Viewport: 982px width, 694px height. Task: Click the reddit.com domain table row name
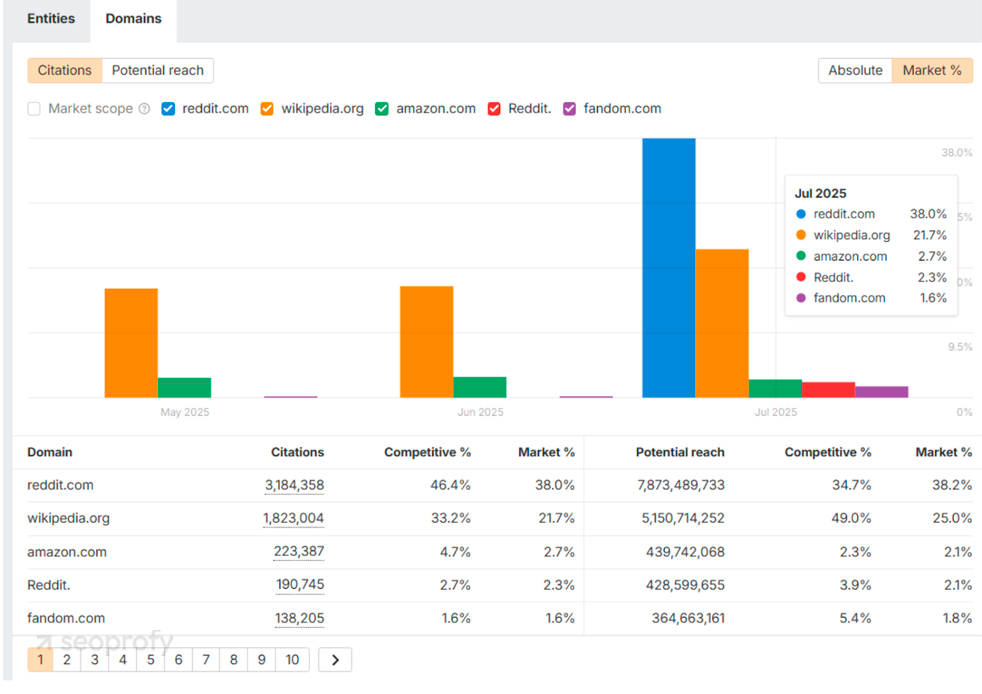click(x=60, y=485)
